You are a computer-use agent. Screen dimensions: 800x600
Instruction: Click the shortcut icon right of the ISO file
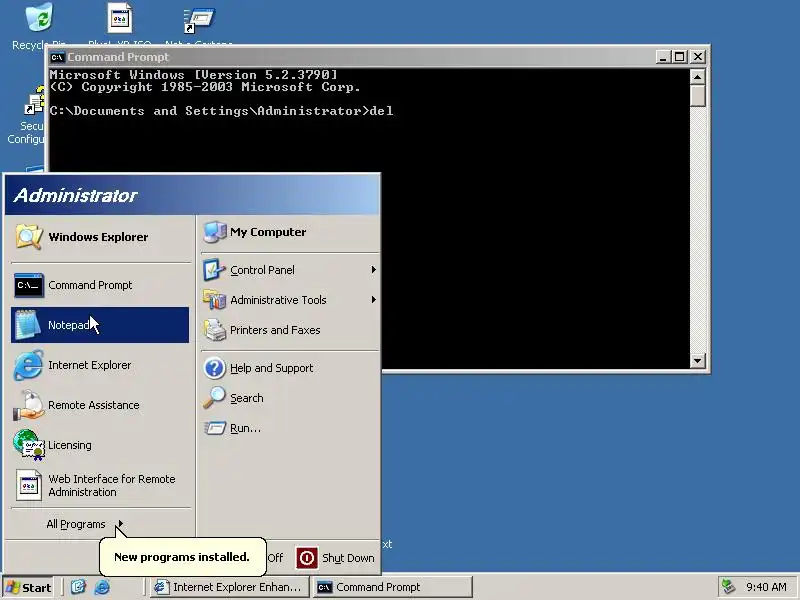point(199,20)
